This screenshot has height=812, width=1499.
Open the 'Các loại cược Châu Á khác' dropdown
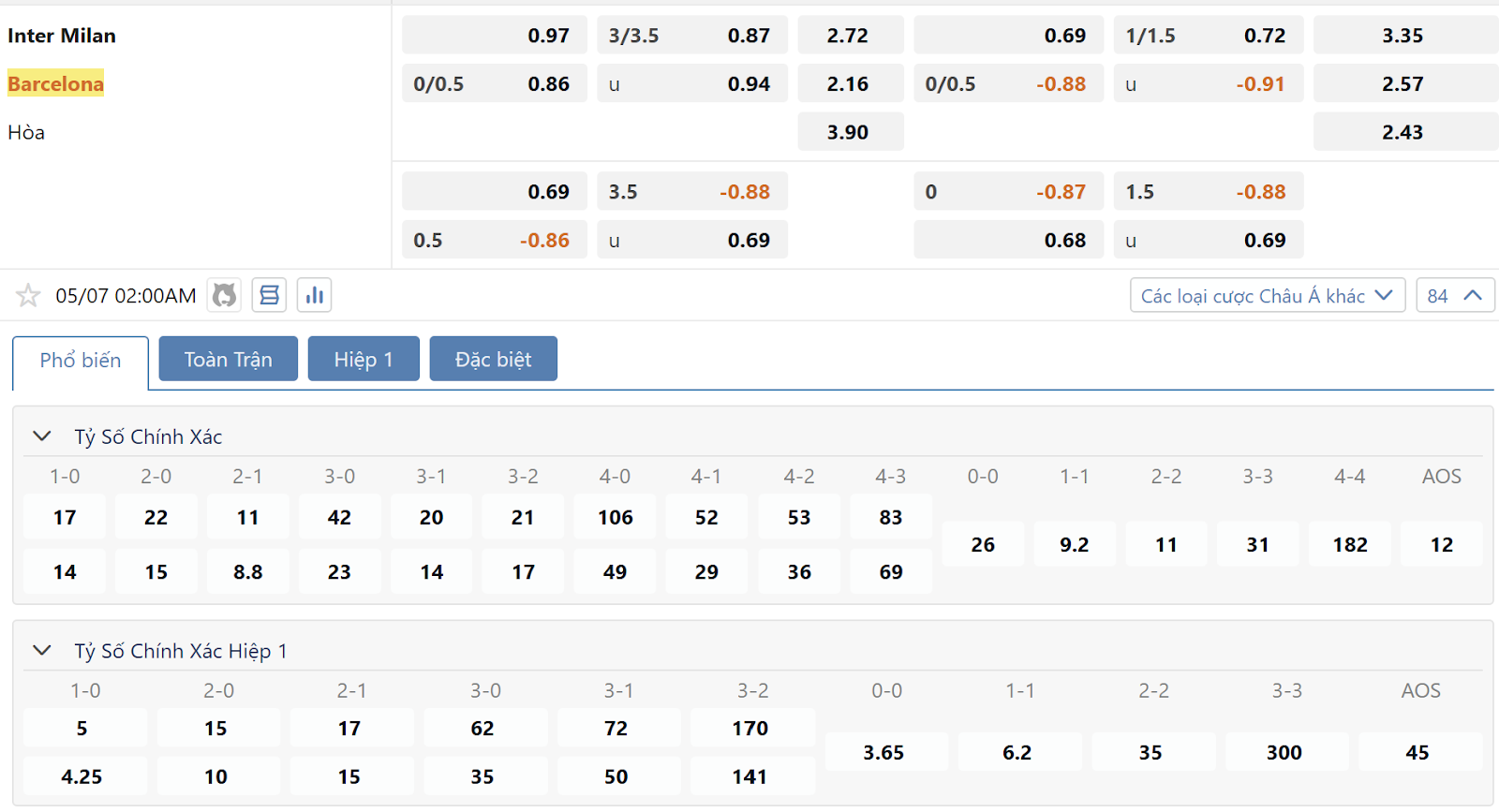pyautogui.click(x=1267, y=296)
